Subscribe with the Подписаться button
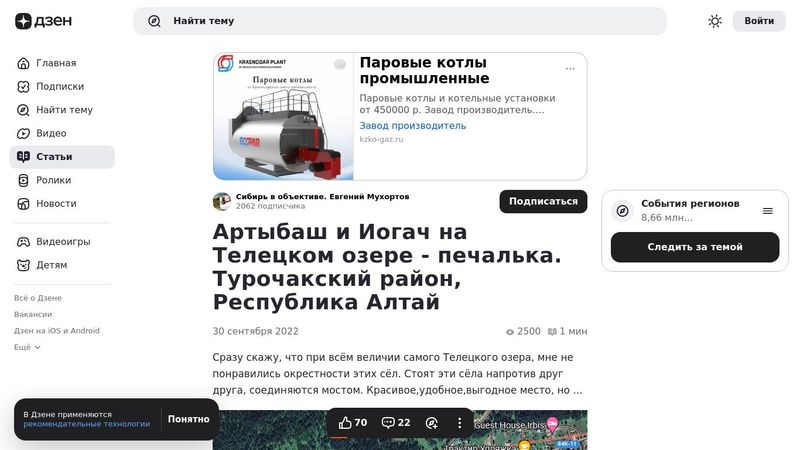The image size is (800, 450). tap(543, 202)
